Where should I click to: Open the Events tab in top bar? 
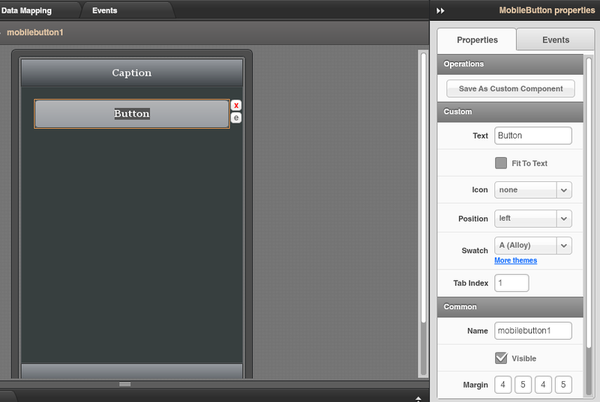(x=105, y=10)
